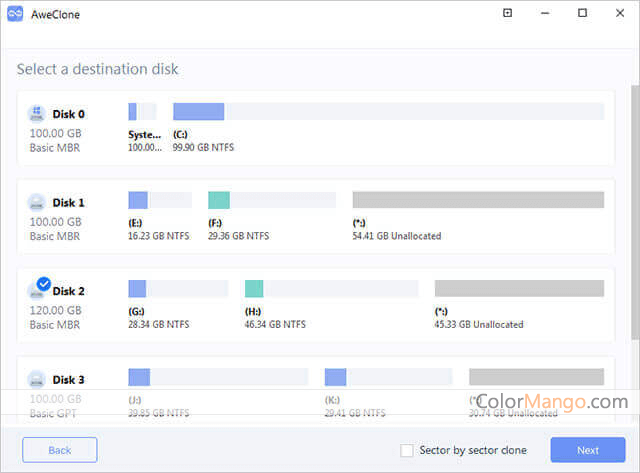Select Disk 1 as destination disk
This screenshot has width=640, height=473.
click(69, 202)
